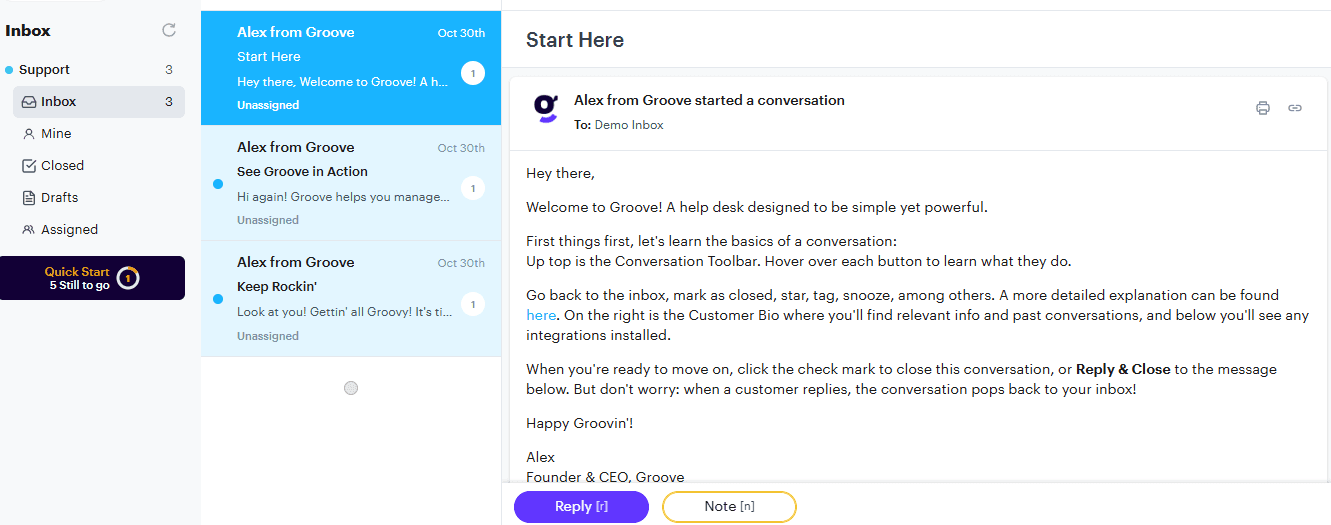Click the Inbox tray icon in the sidebar
This screenshot has height=525, width=1331.
click(x=29, y=102)
